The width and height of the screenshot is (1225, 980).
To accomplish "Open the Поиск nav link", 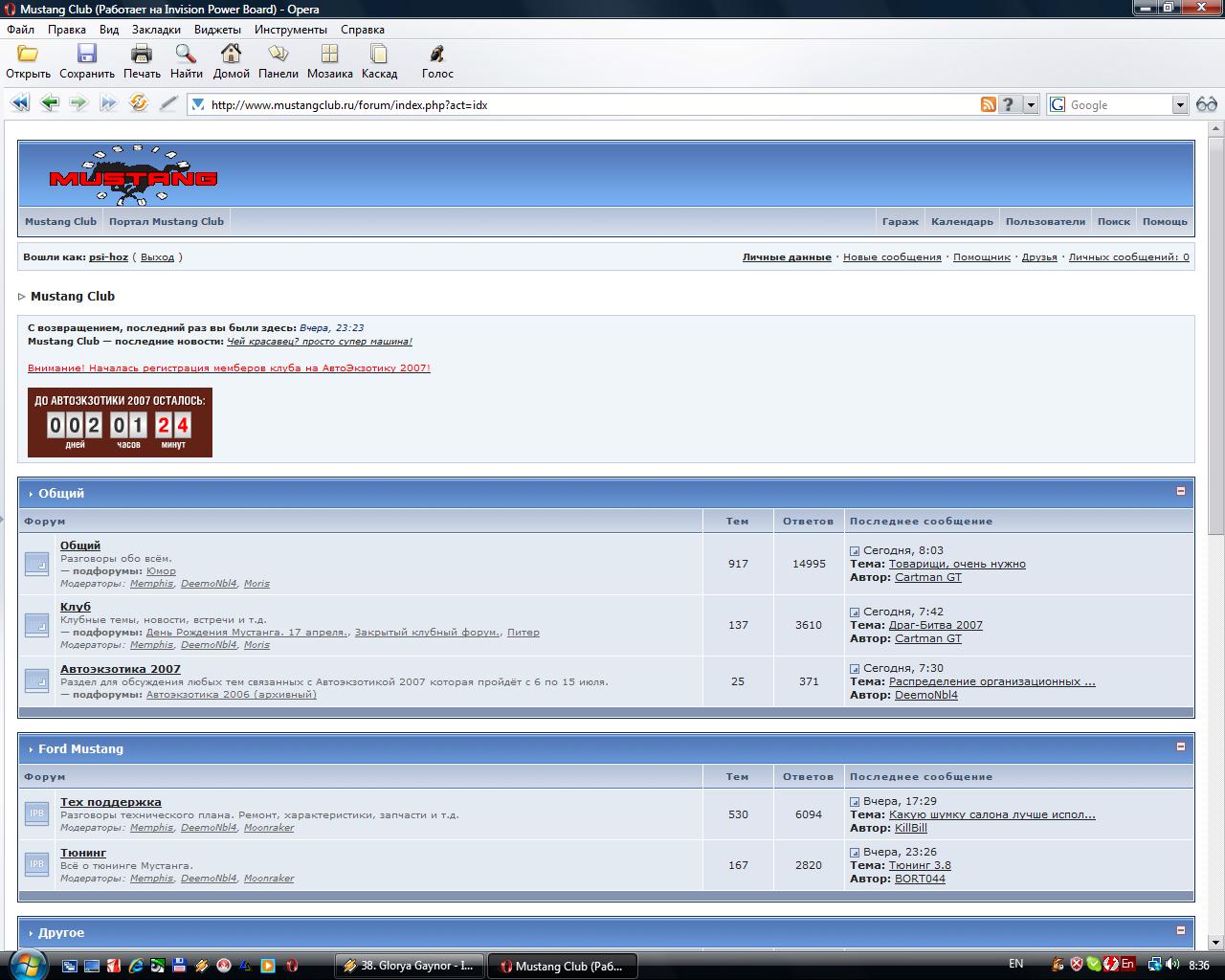I will click(x=1114, y=221).
